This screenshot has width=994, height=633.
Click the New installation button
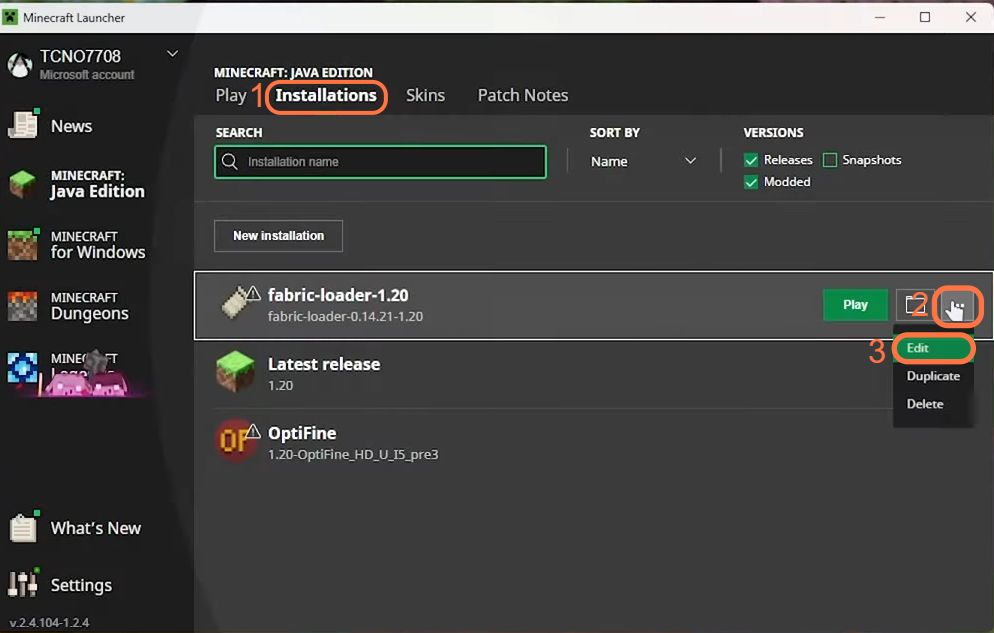tap(278, 236)
